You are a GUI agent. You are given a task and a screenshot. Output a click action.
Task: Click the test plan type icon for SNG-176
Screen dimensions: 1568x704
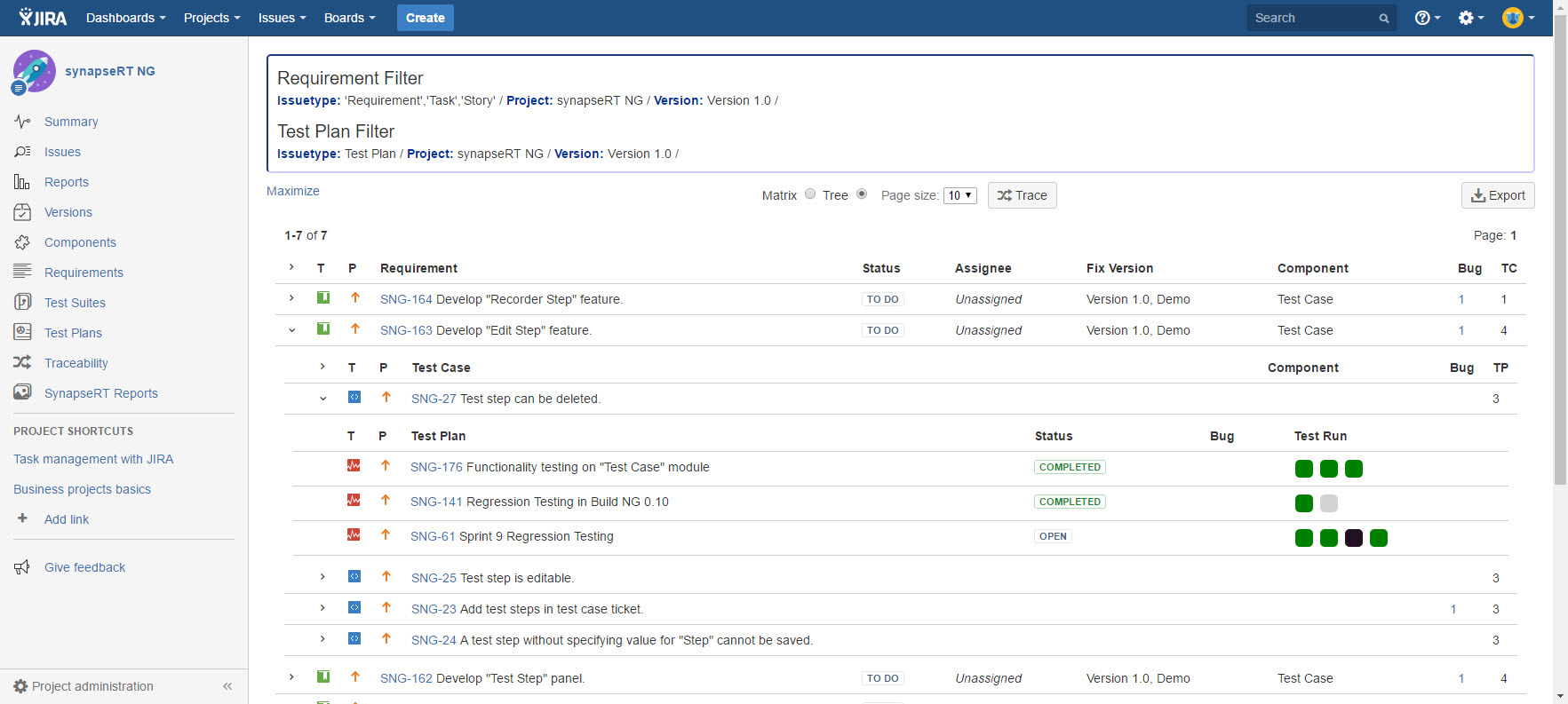pos(354,466)
